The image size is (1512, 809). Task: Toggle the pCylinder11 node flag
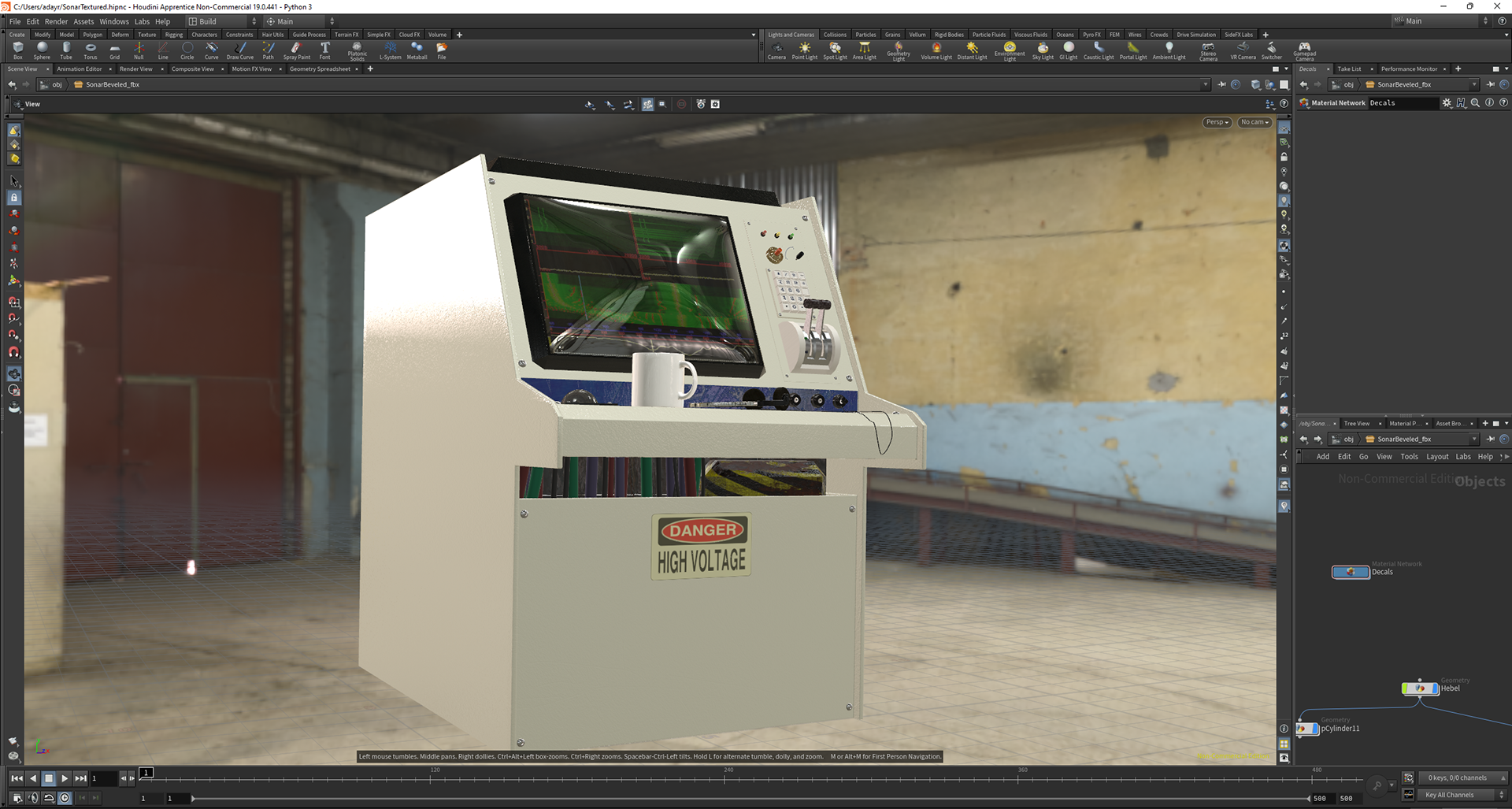tap(1316, 729)
